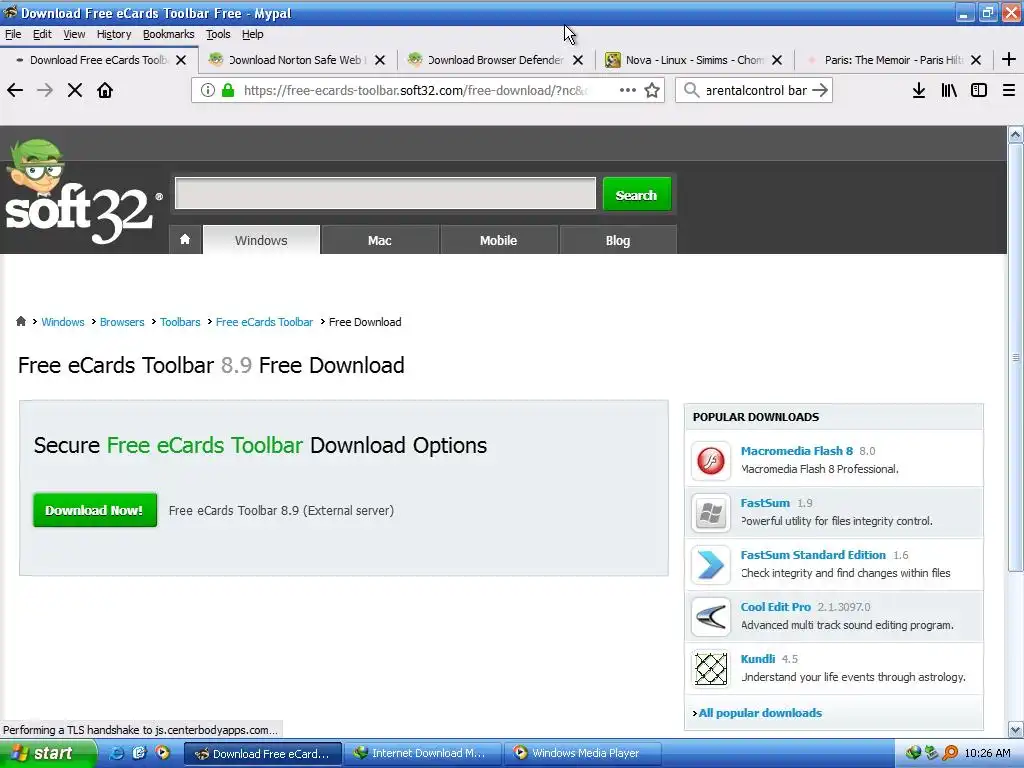This screenshot has height=768, width=1024.
Task: Click the page vertical scrollbar down arrow
Action: [1016, 729]
